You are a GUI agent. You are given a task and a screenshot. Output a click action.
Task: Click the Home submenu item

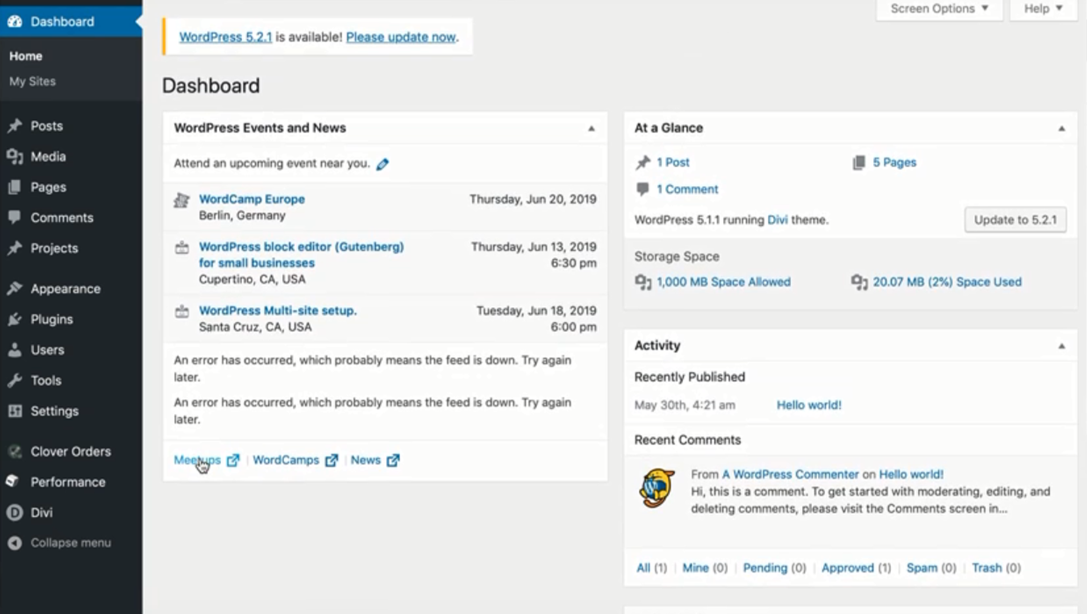pos(26,56)
